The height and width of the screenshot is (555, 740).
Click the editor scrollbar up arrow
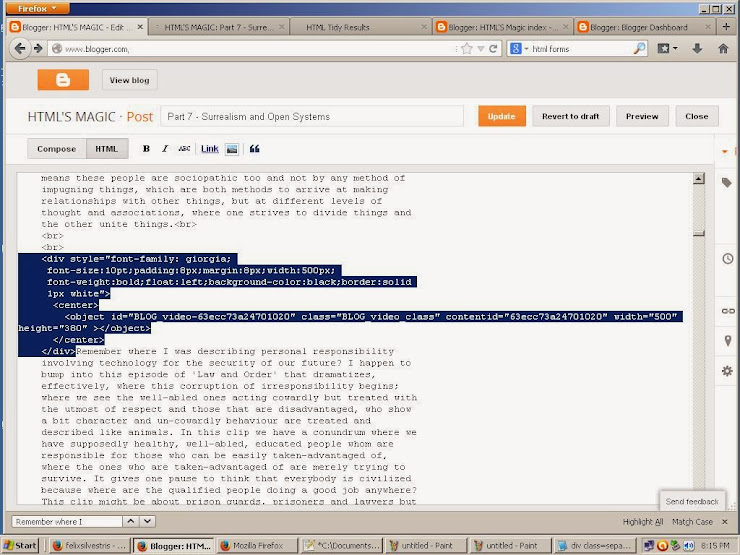[699, 178]
